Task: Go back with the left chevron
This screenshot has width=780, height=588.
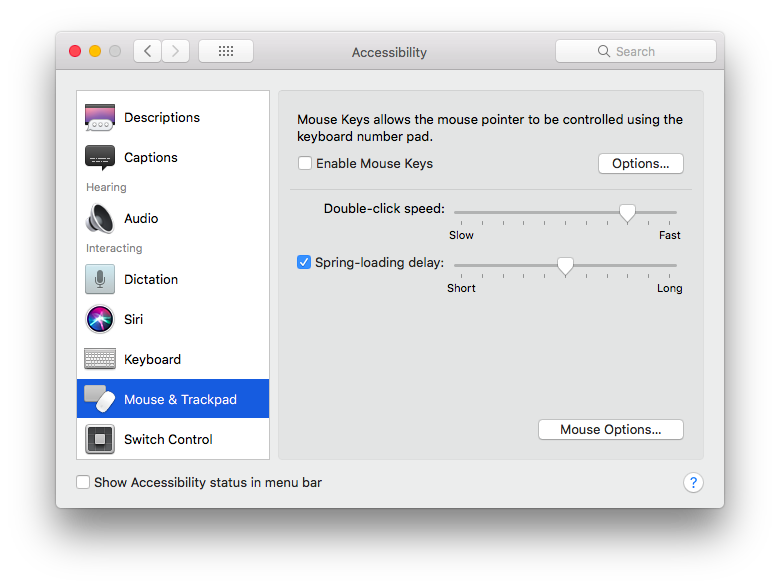Action: (x=147, y=51)
